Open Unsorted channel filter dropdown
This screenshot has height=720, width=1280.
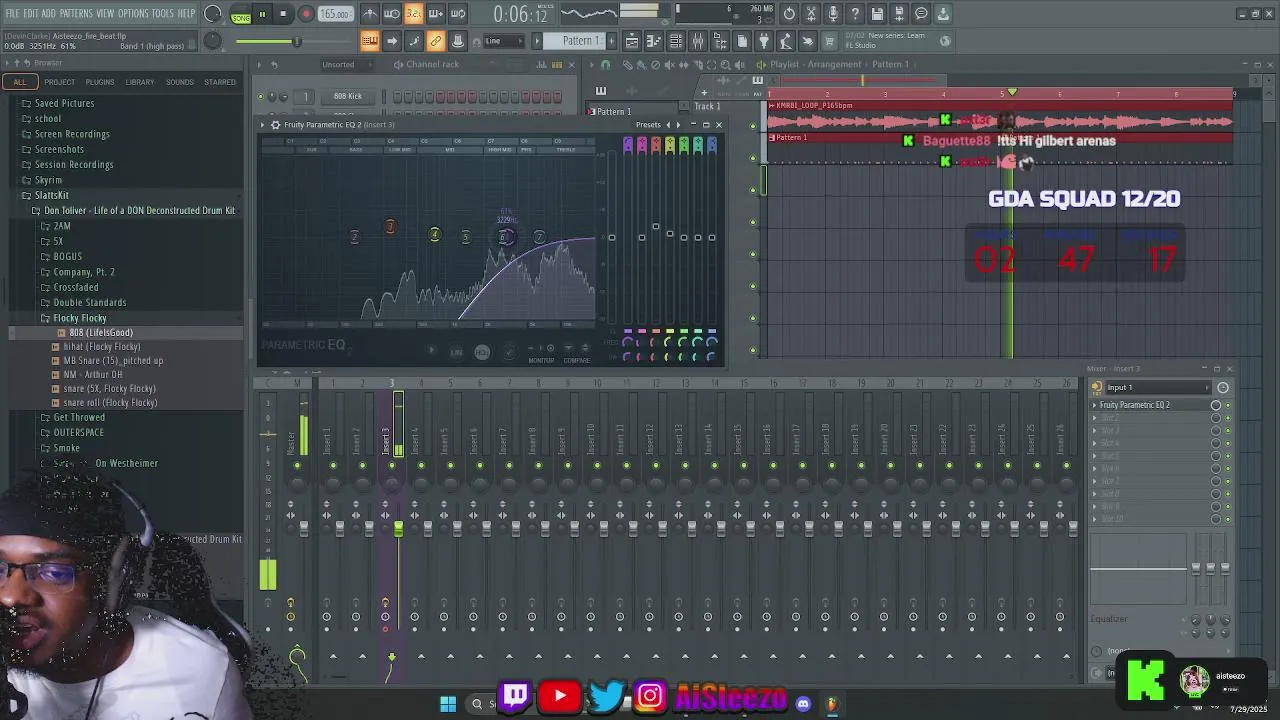[346, 65]
